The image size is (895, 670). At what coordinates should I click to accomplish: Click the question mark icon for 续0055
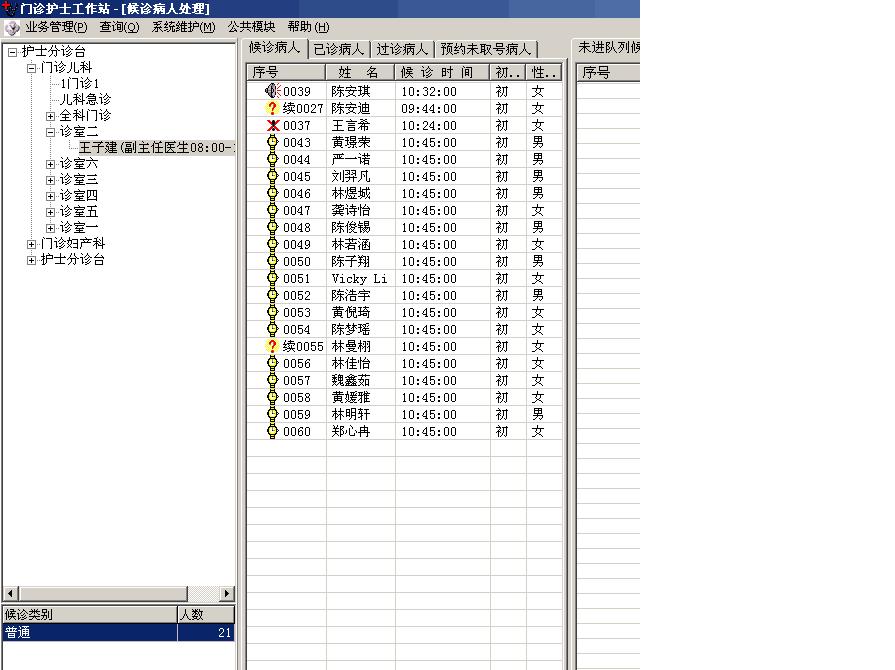(272, 346)
